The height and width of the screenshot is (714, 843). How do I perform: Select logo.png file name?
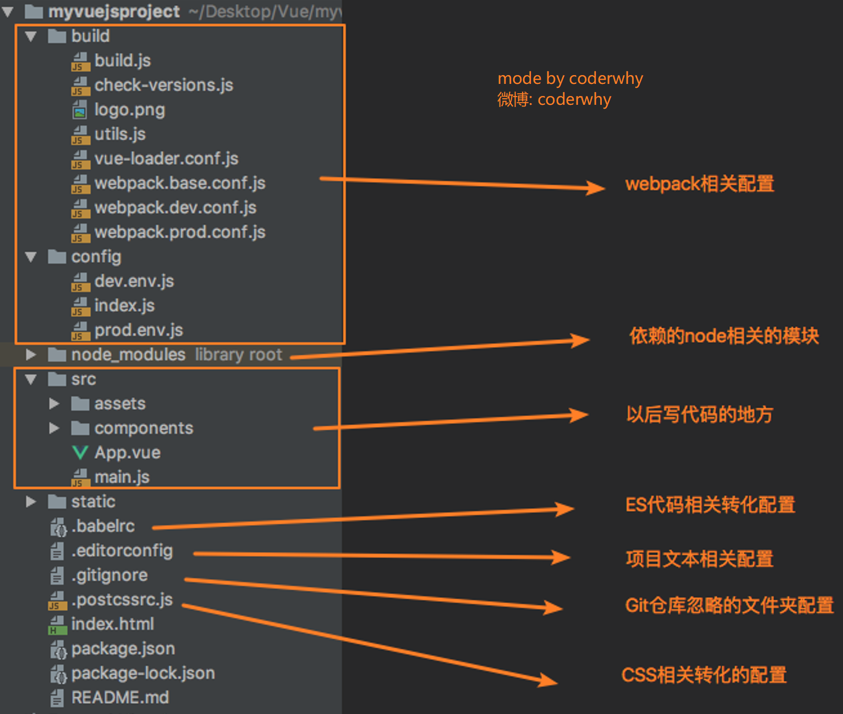[130, 110]
